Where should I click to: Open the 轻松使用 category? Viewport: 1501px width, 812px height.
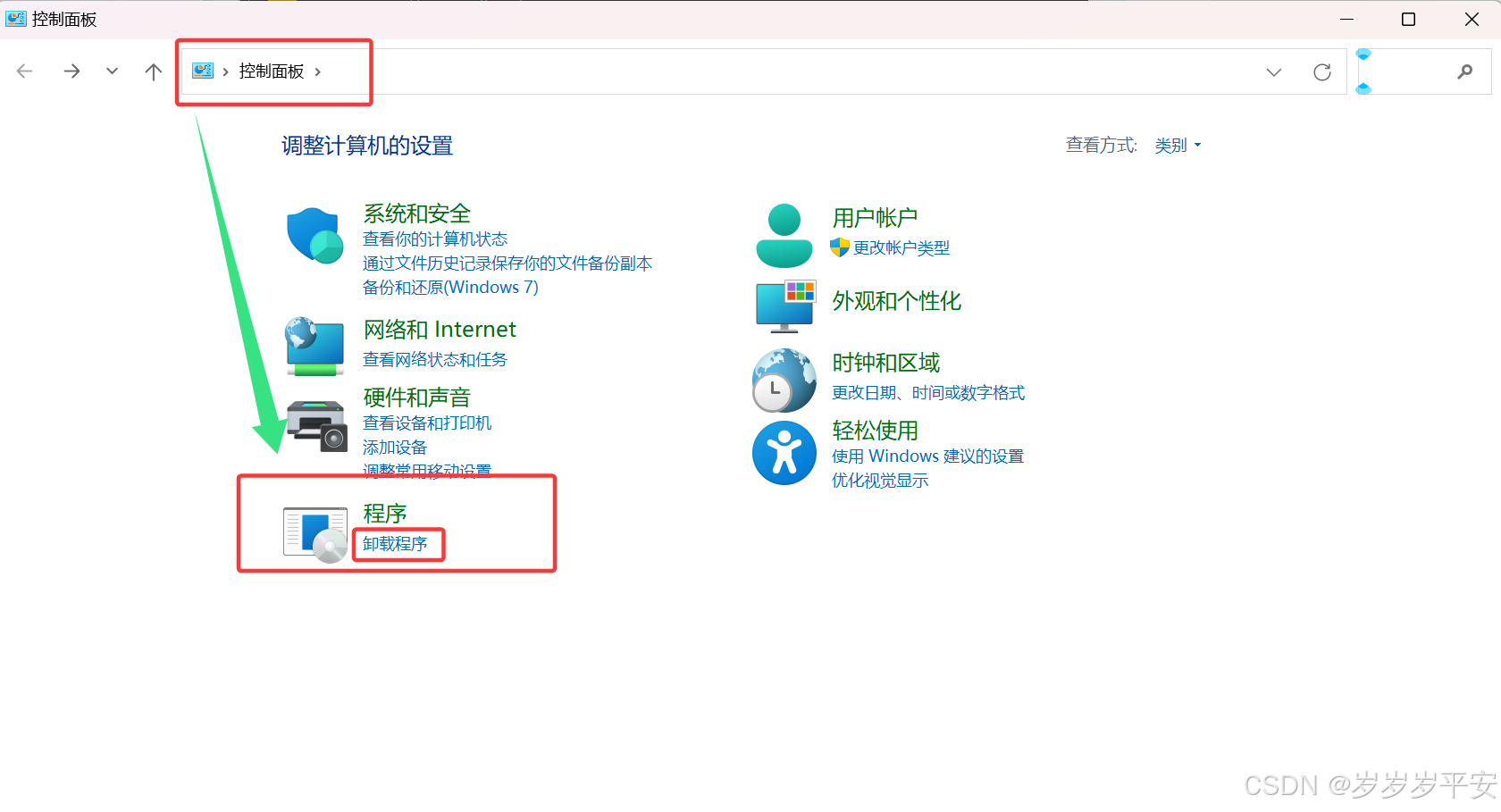tap(875, 431)
